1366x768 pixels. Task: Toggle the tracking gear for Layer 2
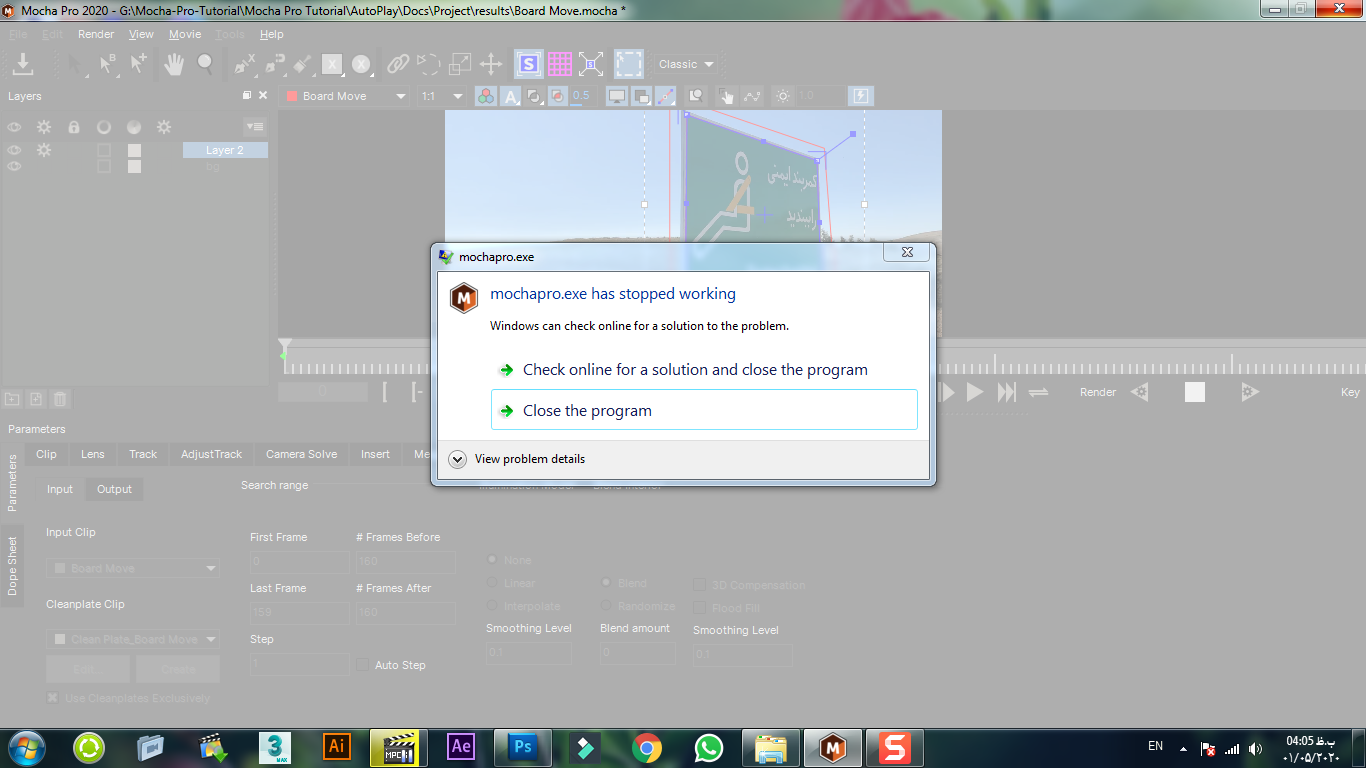coord(44,150)
